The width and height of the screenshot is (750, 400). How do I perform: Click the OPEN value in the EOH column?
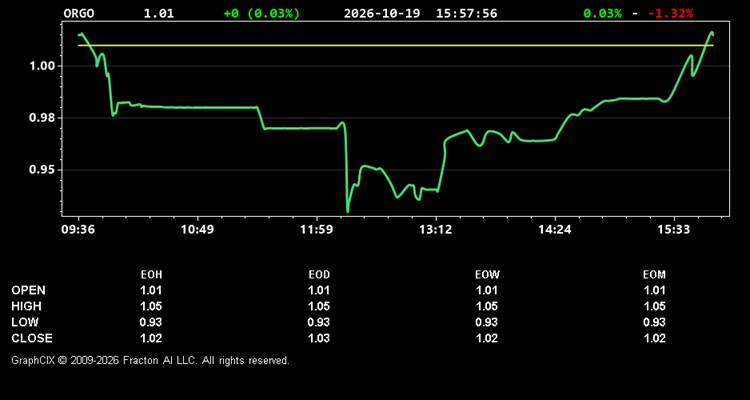151,290
